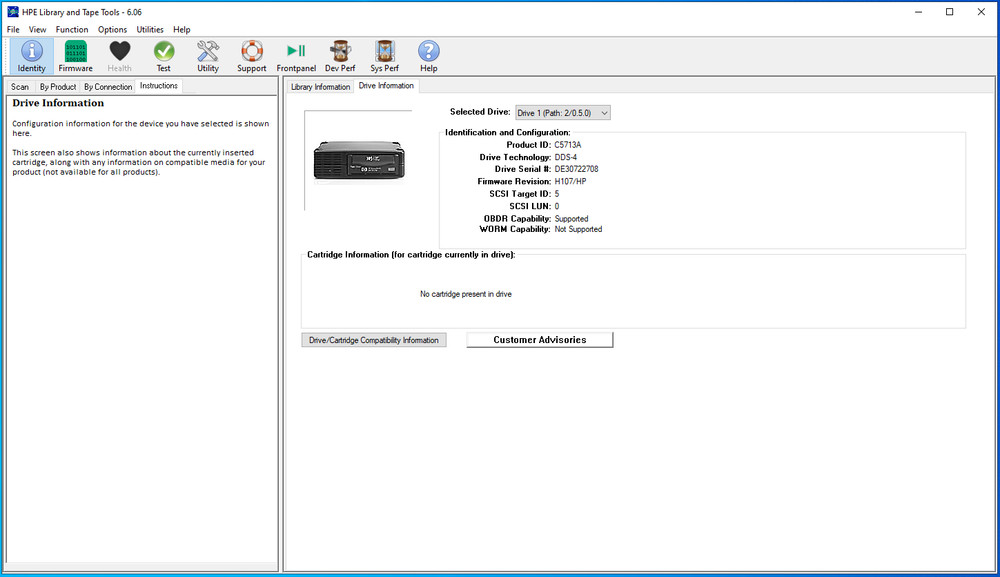Launch Dev Perf device performance
Image resolution: width=1000 pixels, height=577 pixels.
point(340,55)
